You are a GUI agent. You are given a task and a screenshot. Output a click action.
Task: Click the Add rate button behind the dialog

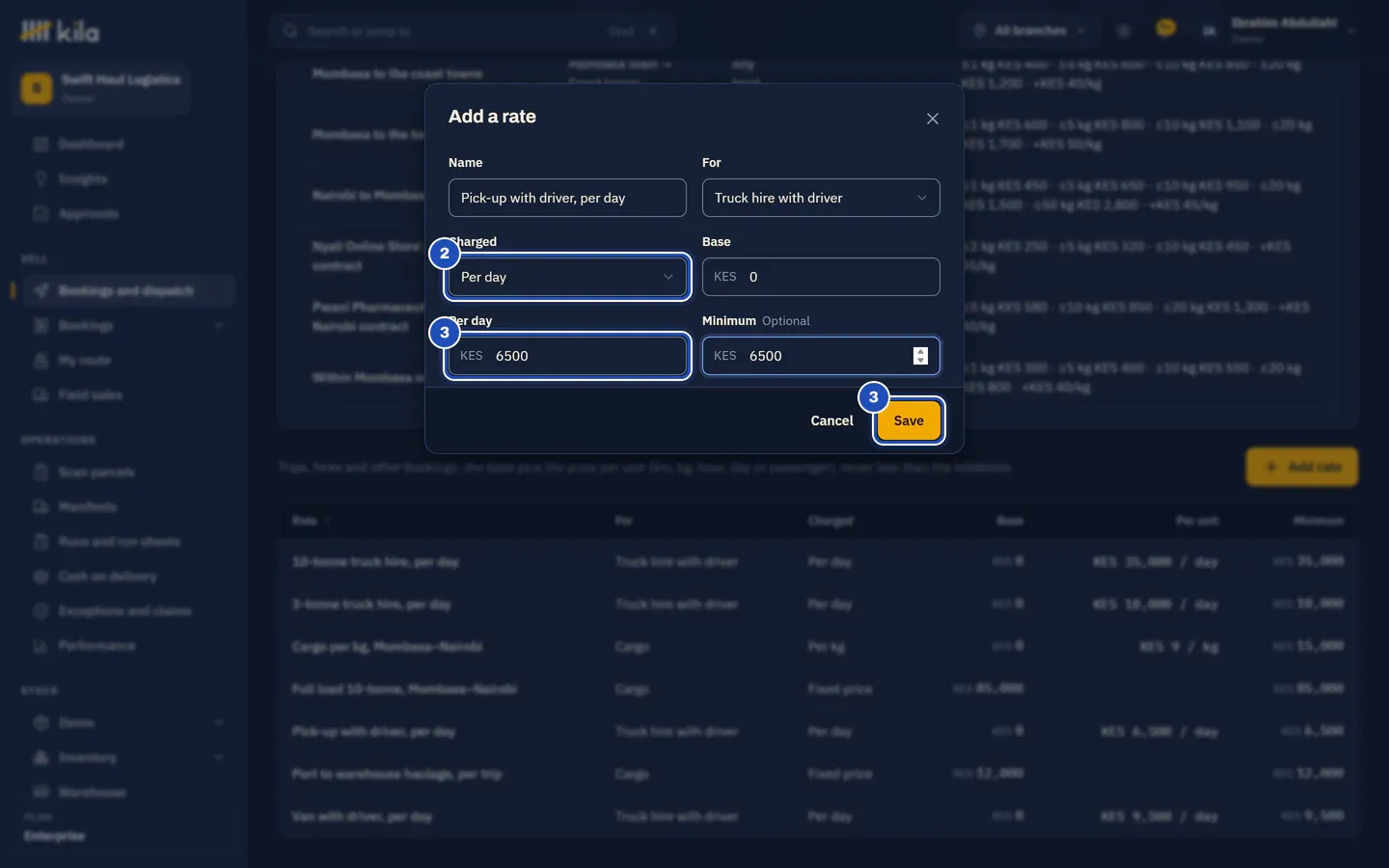pos(1302,467)
